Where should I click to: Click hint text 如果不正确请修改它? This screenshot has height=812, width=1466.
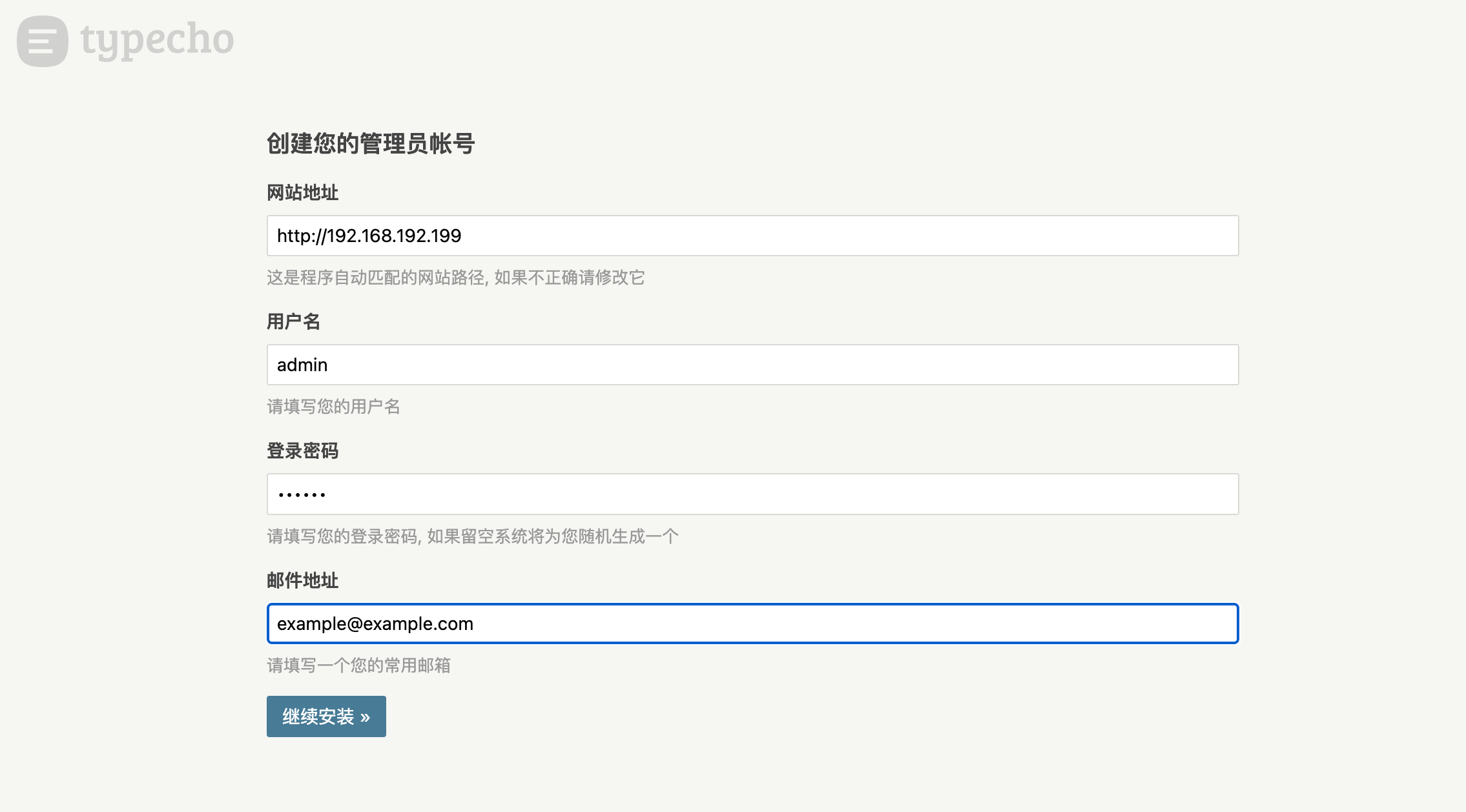click(570, 278)
